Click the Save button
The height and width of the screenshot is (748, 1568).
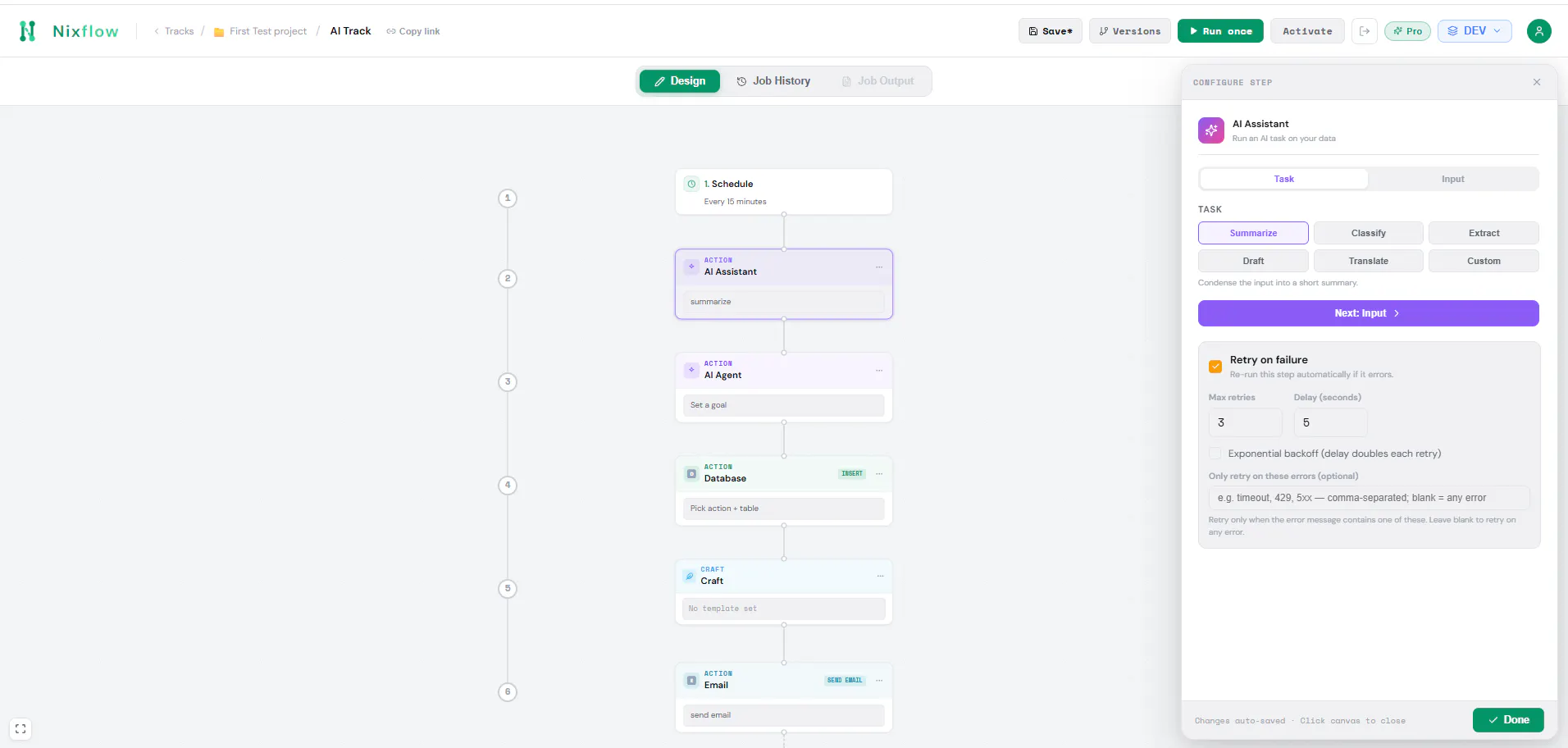[x=1050, y=31]
